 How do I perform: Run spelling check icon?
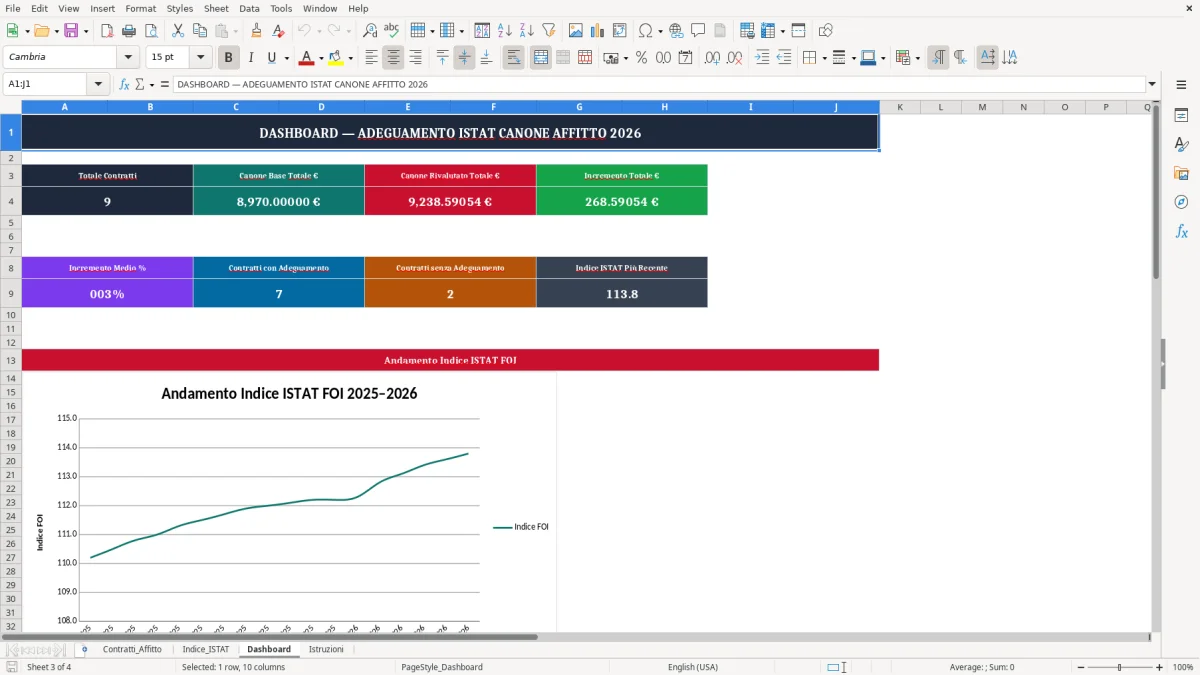tap(392, 31)
